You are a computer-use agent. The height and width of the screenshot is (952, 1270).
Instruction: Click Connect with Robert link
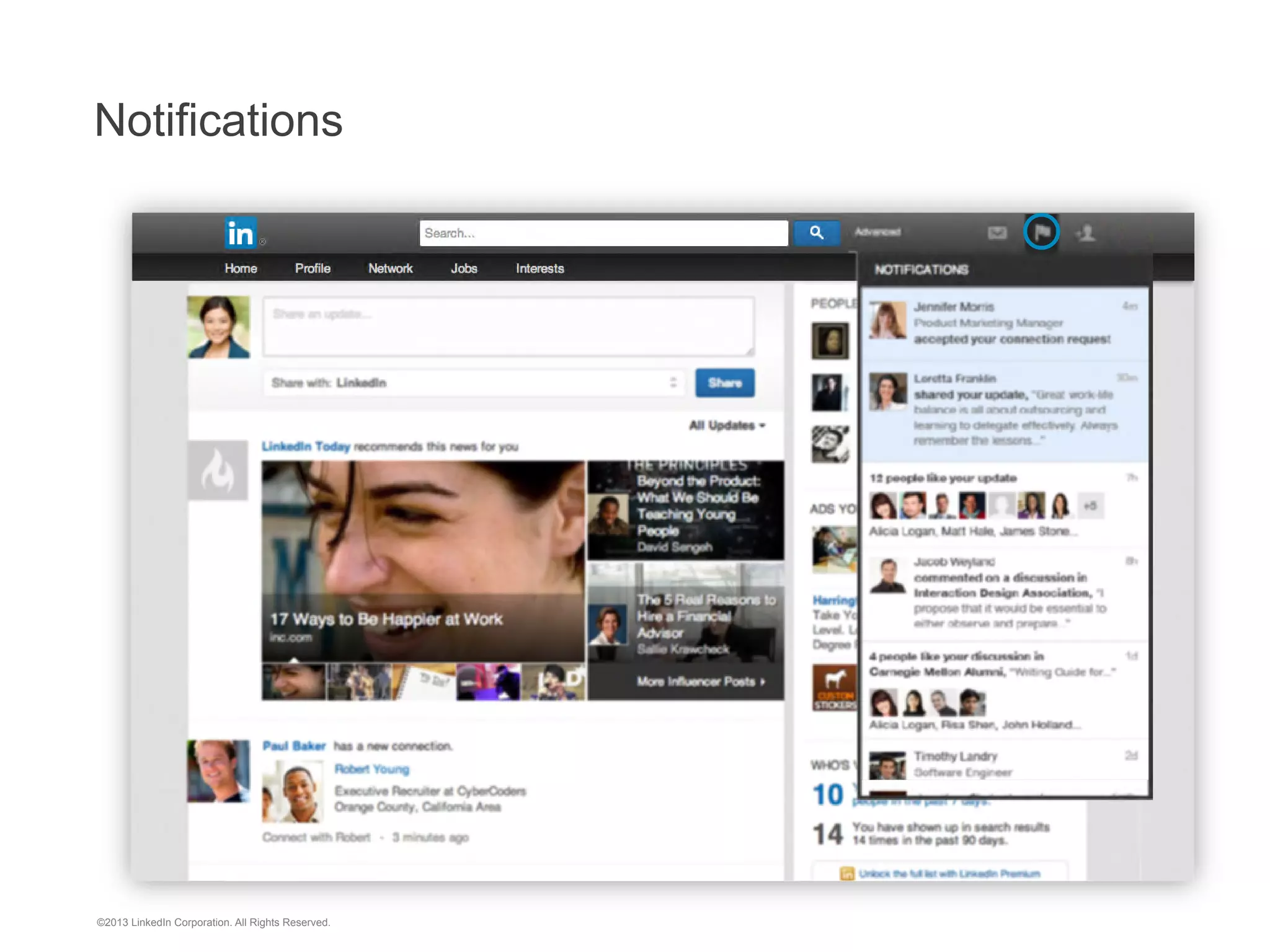pyautogui.click(x=316, y=837)
